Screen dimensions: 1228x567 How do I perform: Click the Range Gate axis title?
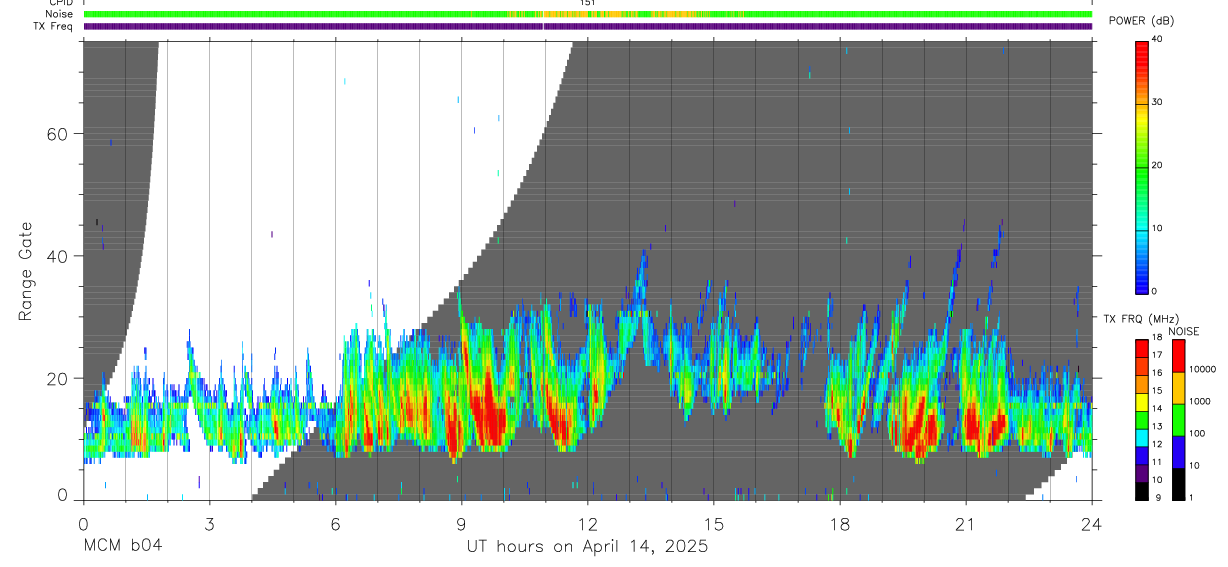tap(27, 272)
